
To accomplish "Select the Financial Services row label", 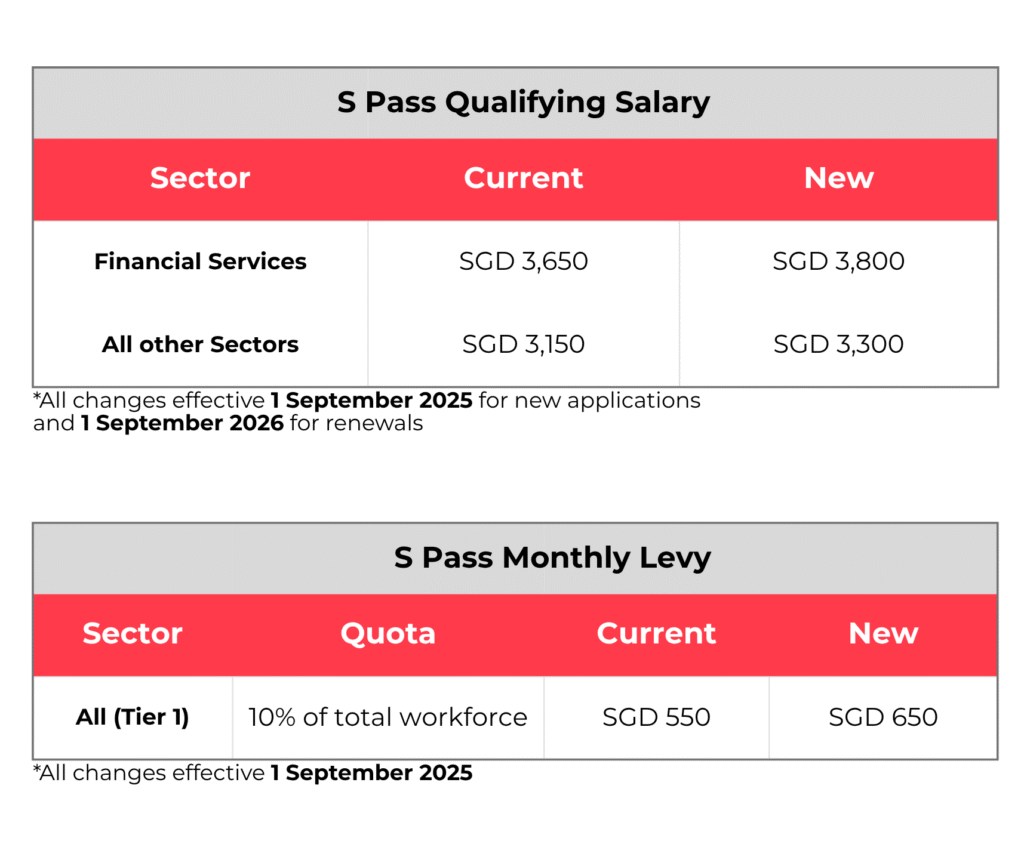I will tap(200, 261).
